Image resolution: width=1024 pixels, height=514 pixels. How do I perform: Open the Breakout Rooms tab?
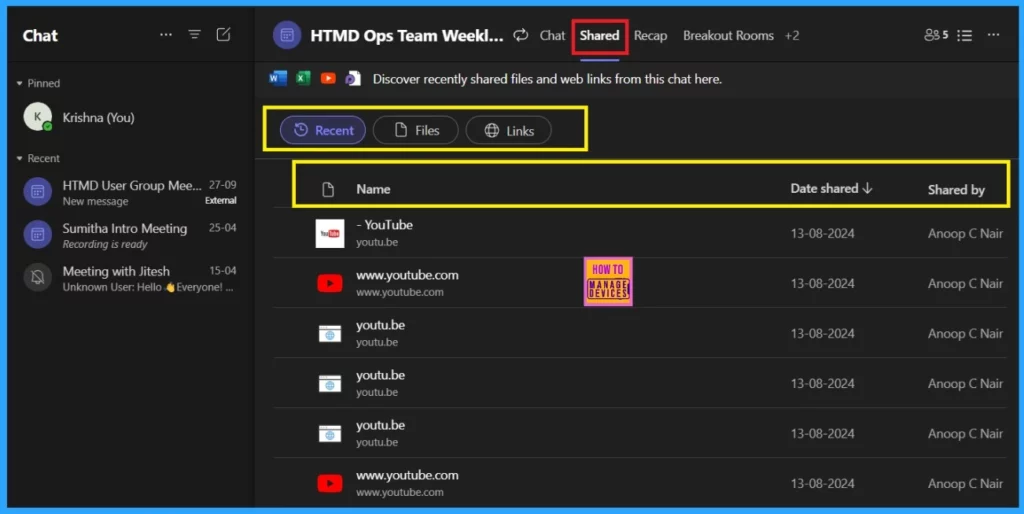pos(728,35)
